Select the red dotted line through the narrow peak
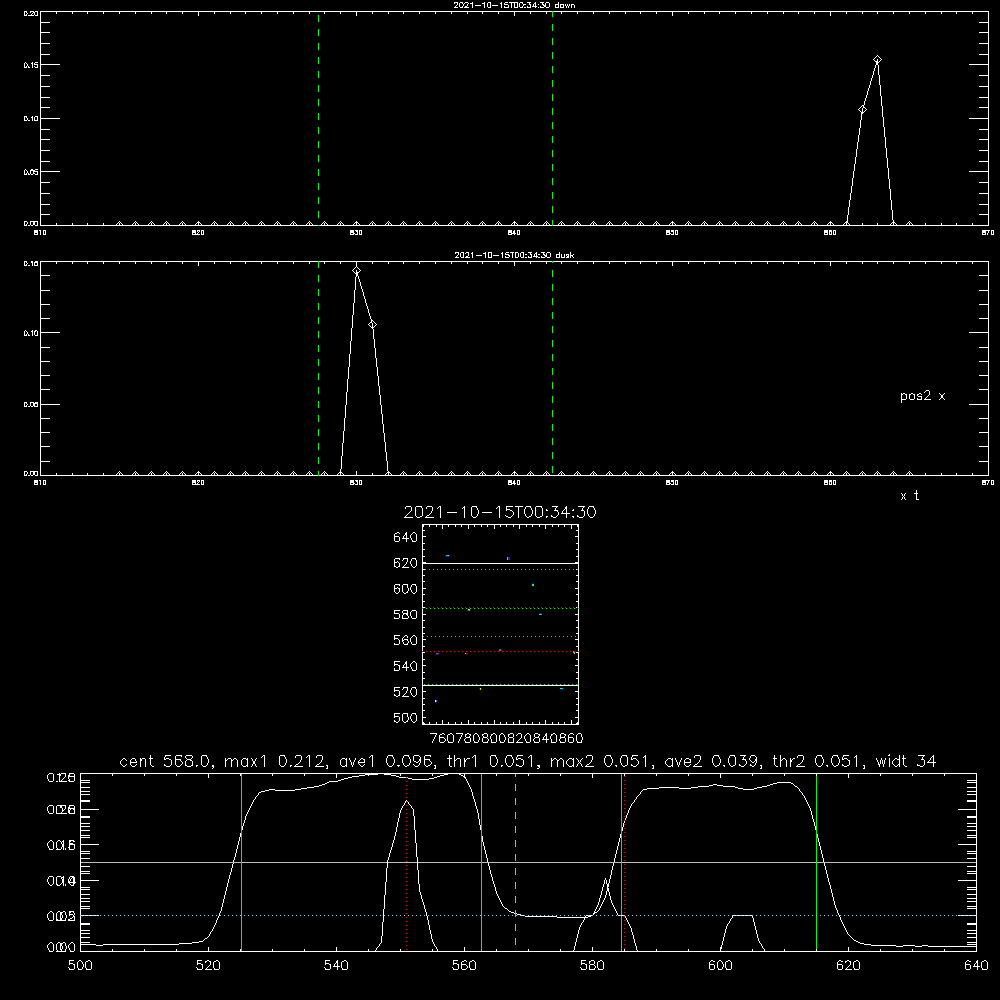This screenshot has width=1000, height=1000. coord(406,861)
